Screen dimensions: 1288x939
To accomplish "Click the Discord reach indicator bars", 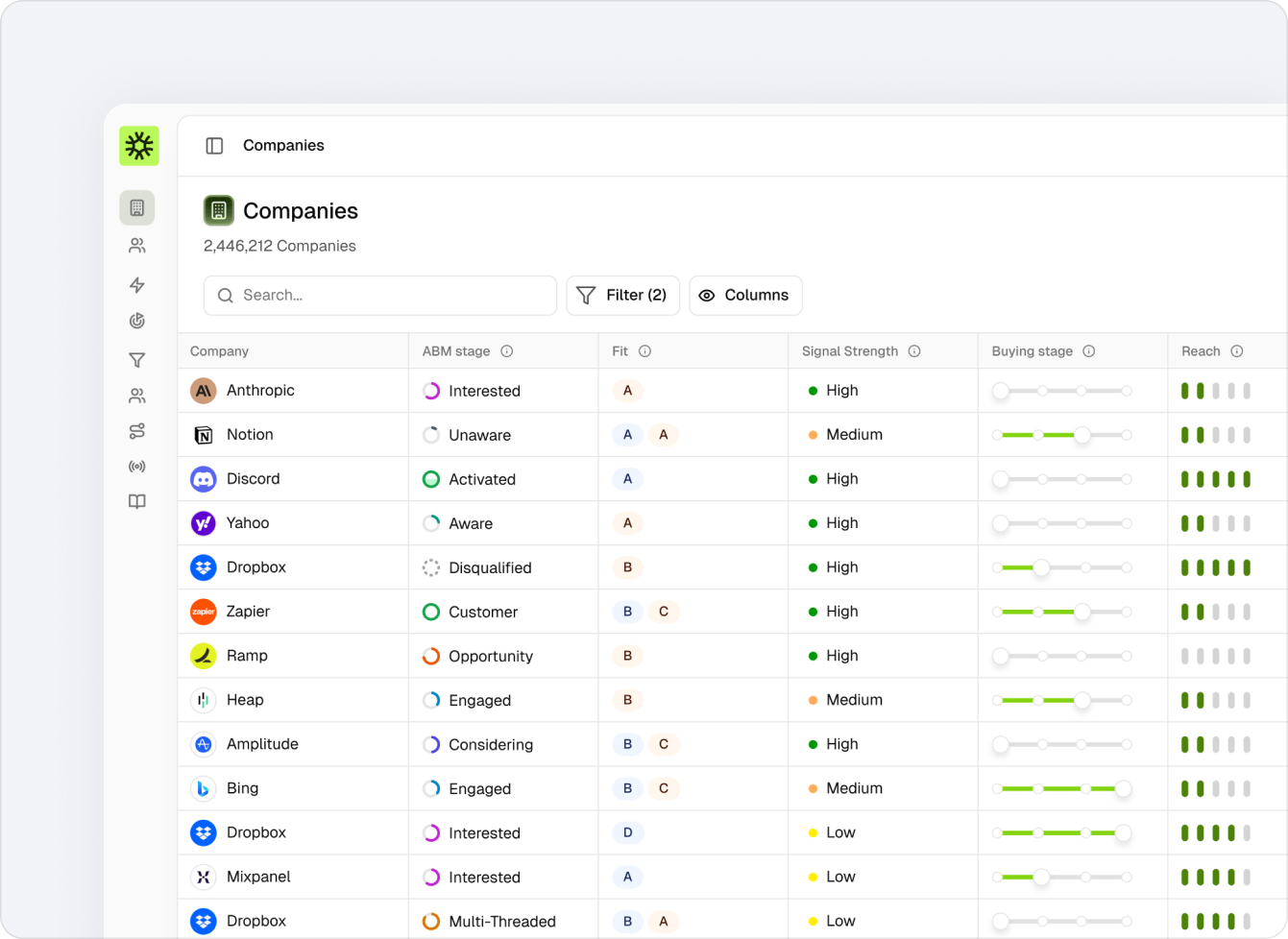I will pyautogui.click(x=1216, y=479).
